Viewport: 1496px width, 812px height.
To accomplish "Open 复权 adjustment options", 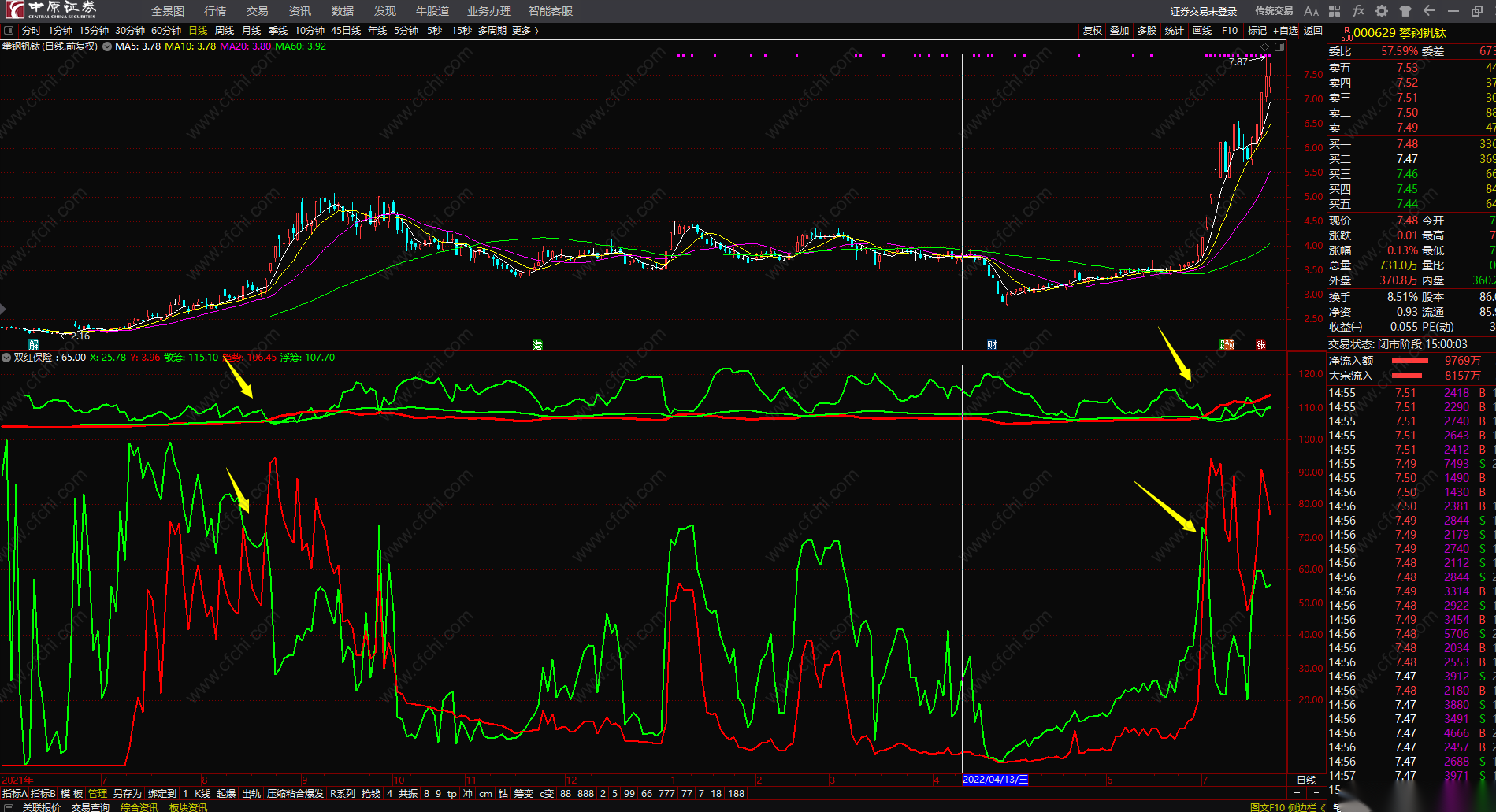I will point(1093,31).
